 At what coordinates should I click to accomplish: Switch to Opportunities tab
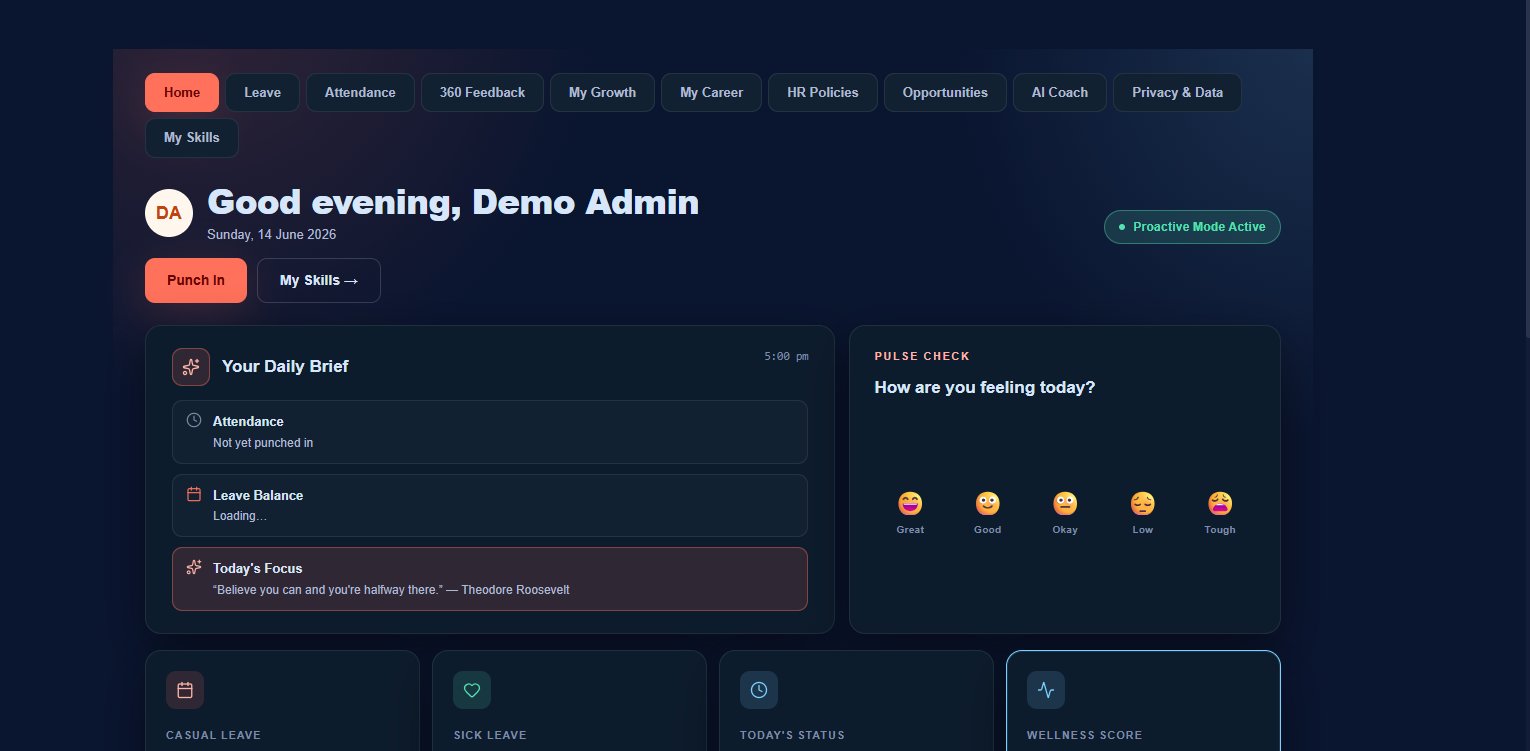pyautogui.click(x=945, y=92)
